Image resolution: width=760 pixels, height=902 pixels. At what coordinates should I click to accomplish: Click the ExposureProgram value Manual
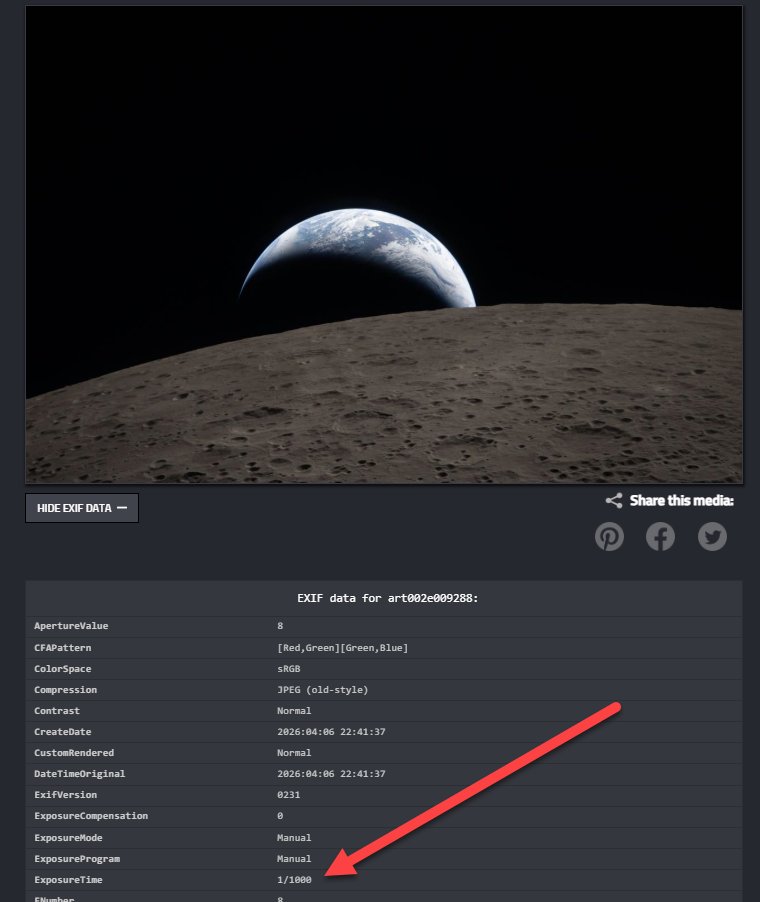294,859
